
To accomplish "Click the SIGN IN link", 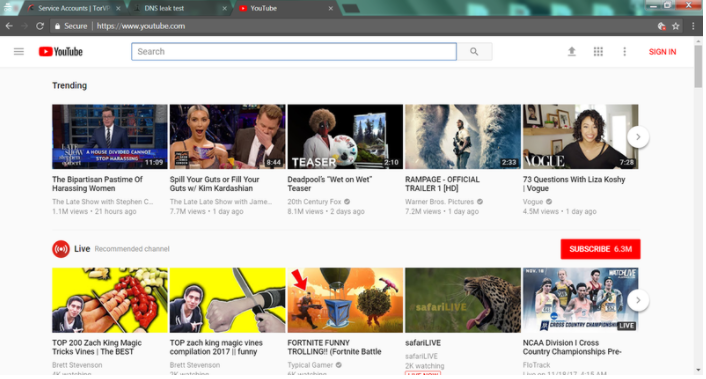I will [x=662, y=52].
